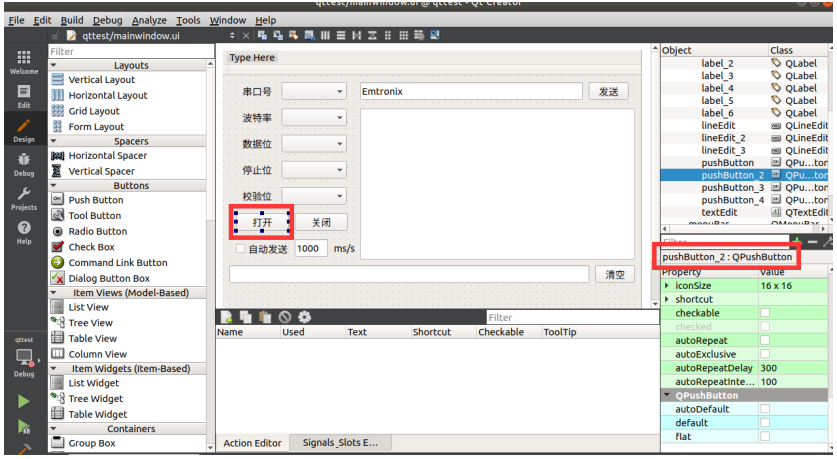837x459 pixels.
Task: Switch to the Action Editor tab
Action: [252, 443]
